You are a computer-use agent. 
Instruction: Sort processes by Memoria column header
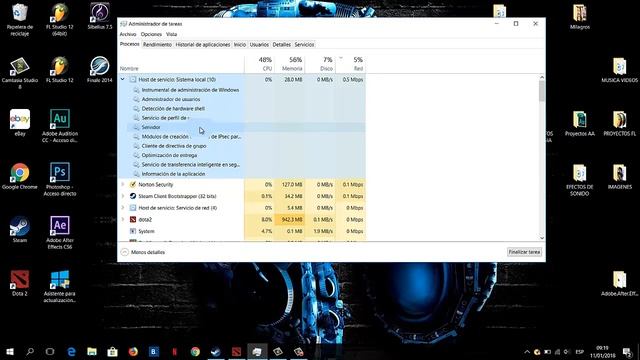(290, 64)
